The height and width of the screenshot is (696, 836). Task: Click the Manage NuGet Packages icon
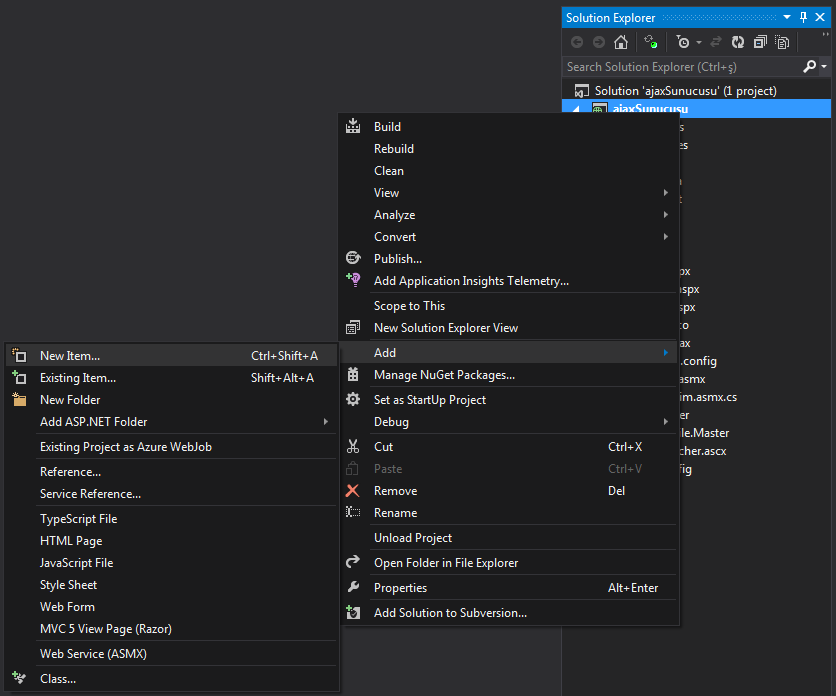click(x=353, y=374)
